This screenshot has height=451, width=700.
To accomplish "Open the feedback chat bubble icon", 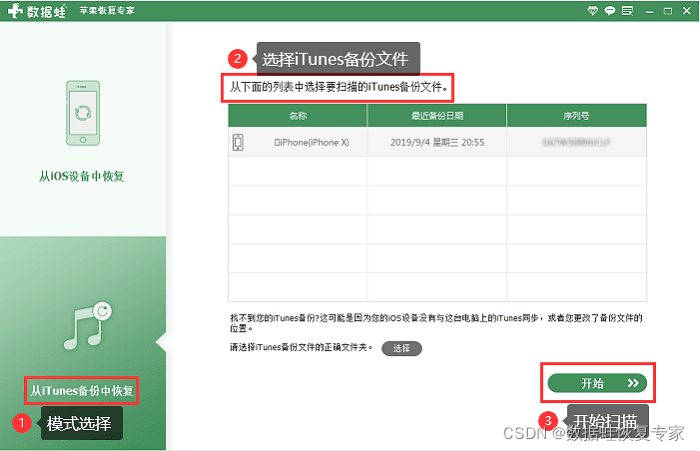I will [610, 11].
